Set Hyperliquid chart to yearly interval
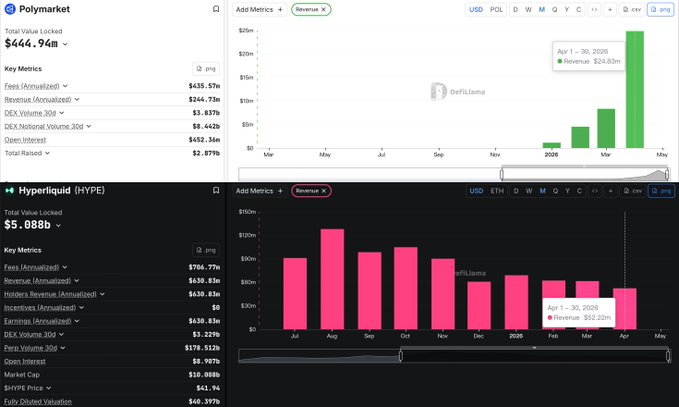This screenshot has width=679, height=407. click(x=567, y=191)
